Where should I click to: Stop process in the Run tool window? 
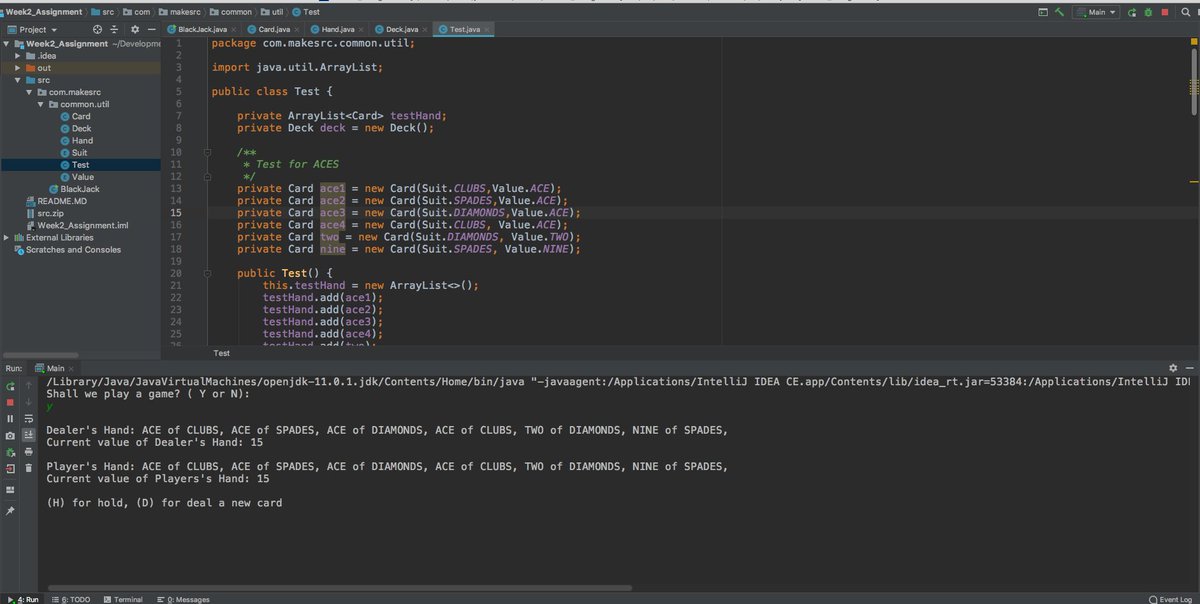click(x=10, y=402)
